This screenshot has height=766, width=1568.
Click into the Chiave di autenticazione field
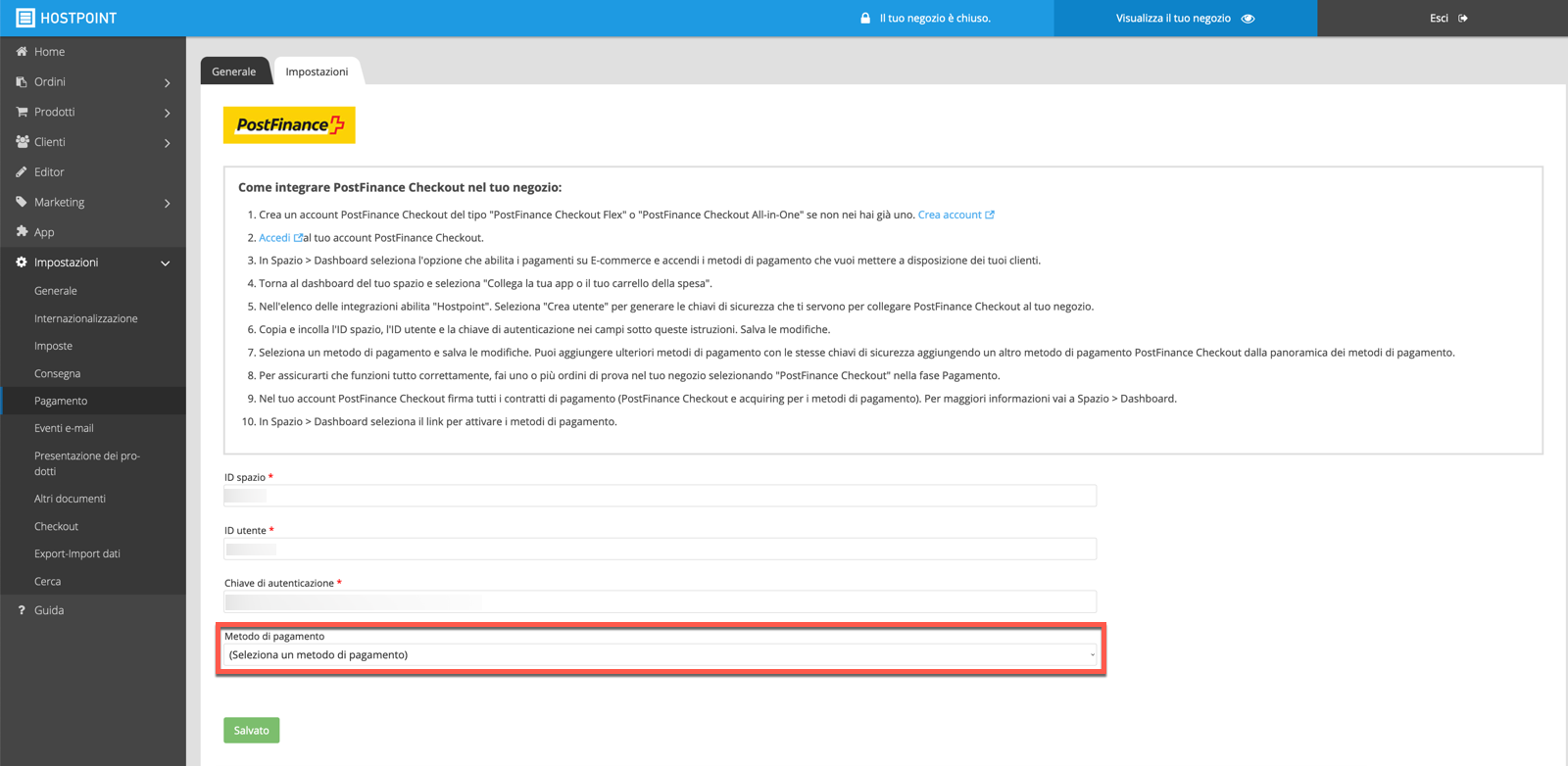(x=661, y=601)
